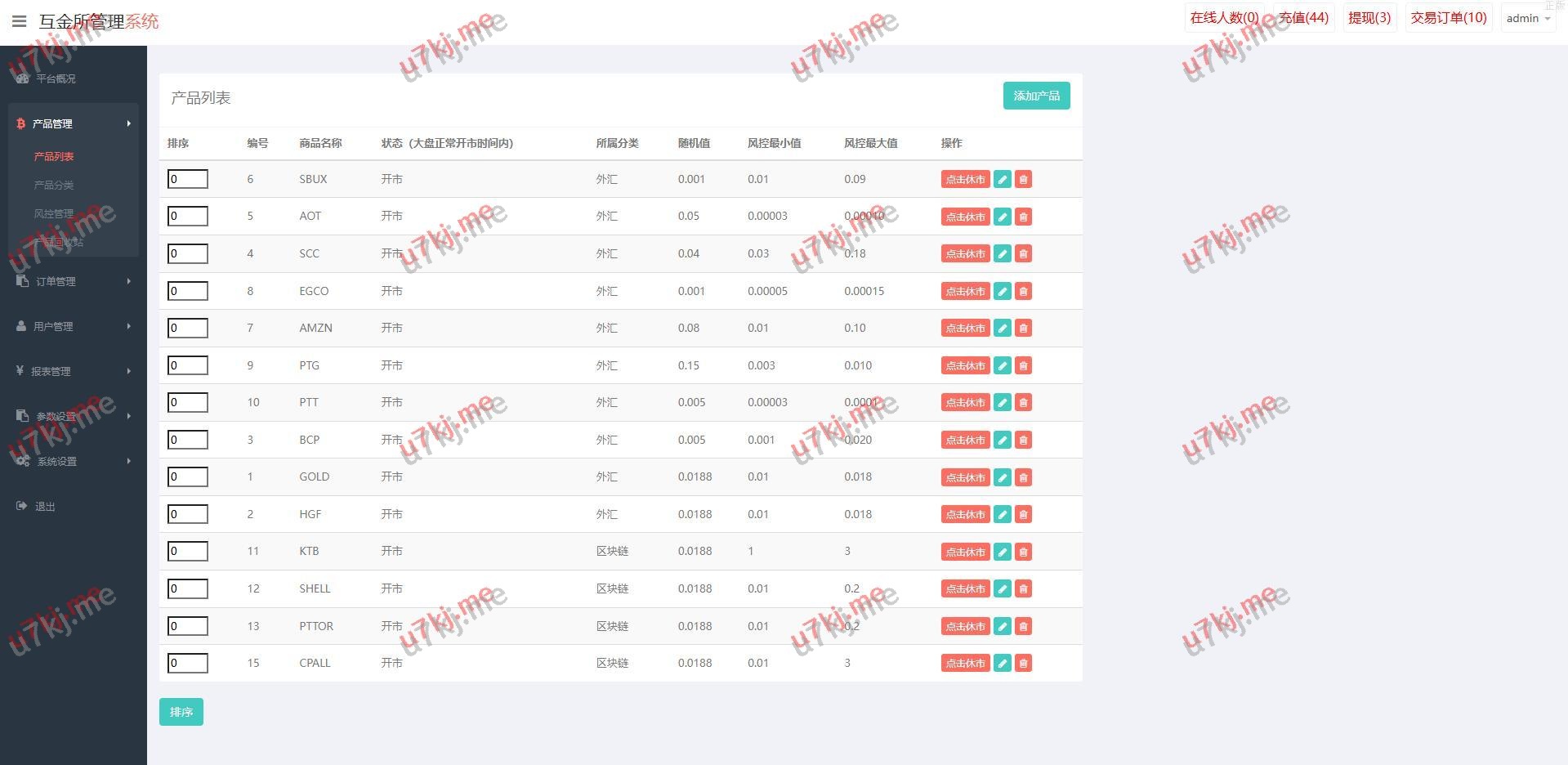Screen dimensions: 1568x765
Task: Toggle market closed for EGCO product
Action: [x=965, y=292]
